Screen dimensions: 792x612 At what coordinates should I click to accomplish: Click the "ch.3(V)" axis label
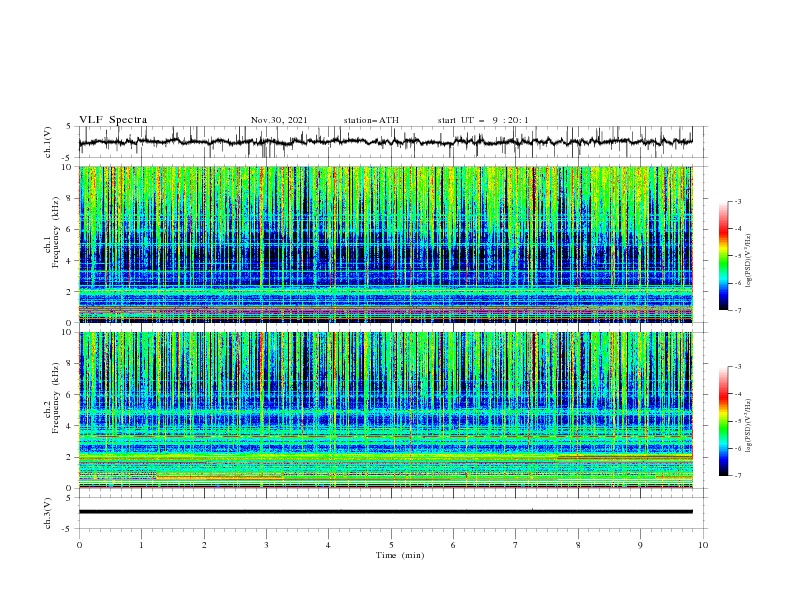click(48, 513)
